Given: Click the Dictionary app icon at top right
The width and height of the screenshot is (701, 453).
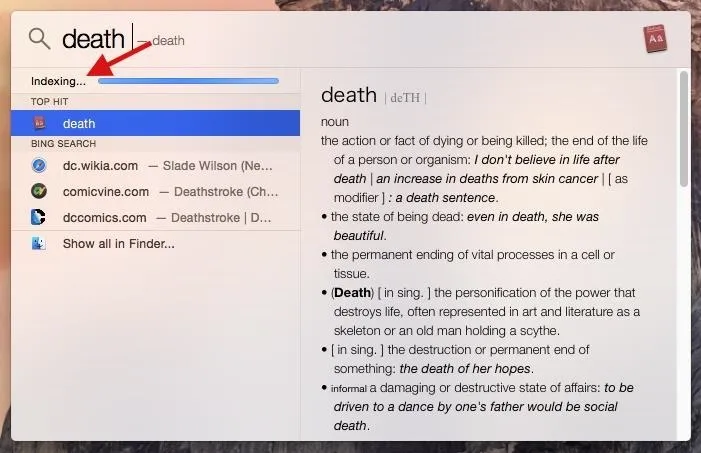Looking at the screenshot, I should tap(655, 39).
